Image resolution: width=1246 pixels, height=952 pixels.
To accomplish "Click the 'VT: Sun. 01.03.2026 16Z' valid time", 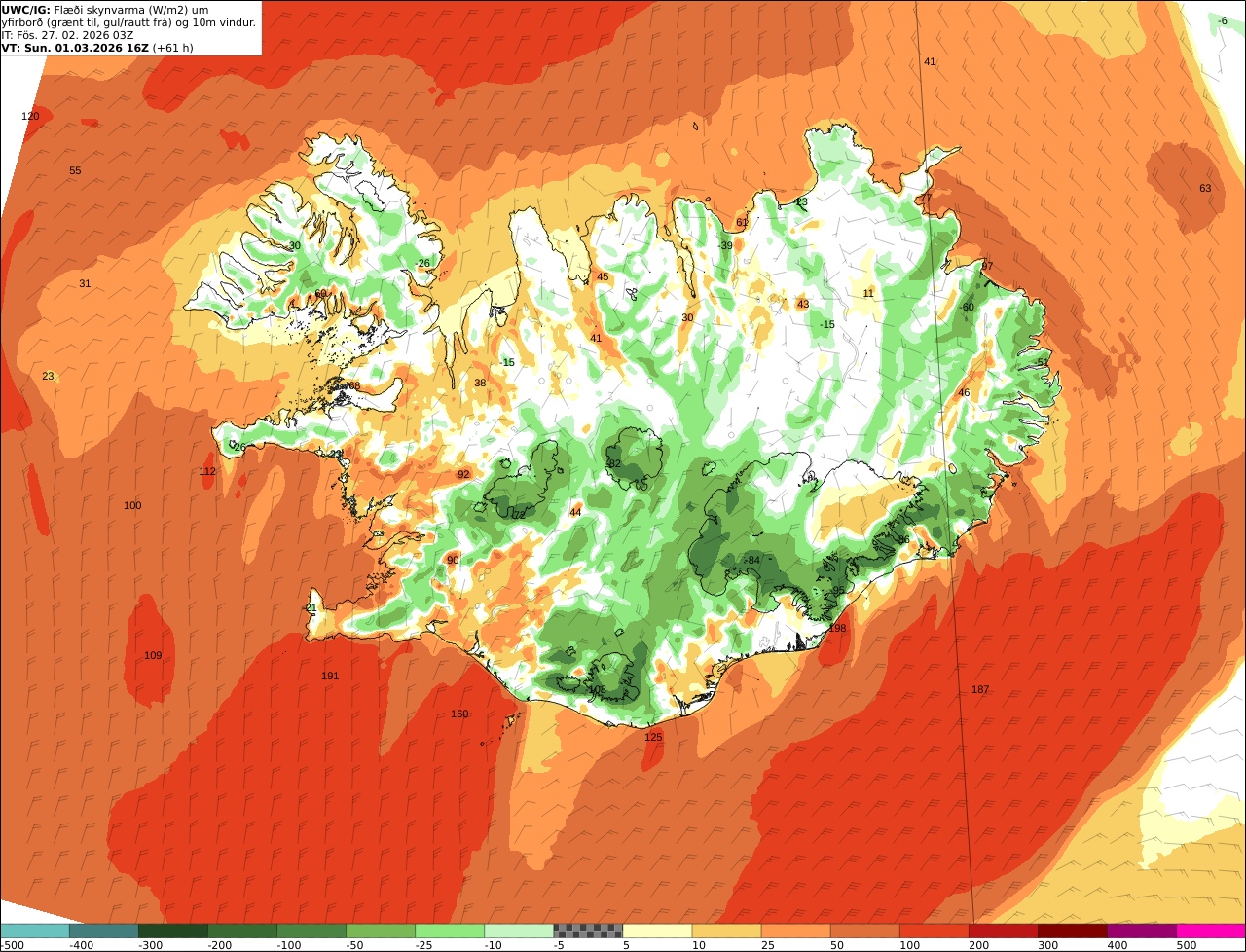I will 75,47.
